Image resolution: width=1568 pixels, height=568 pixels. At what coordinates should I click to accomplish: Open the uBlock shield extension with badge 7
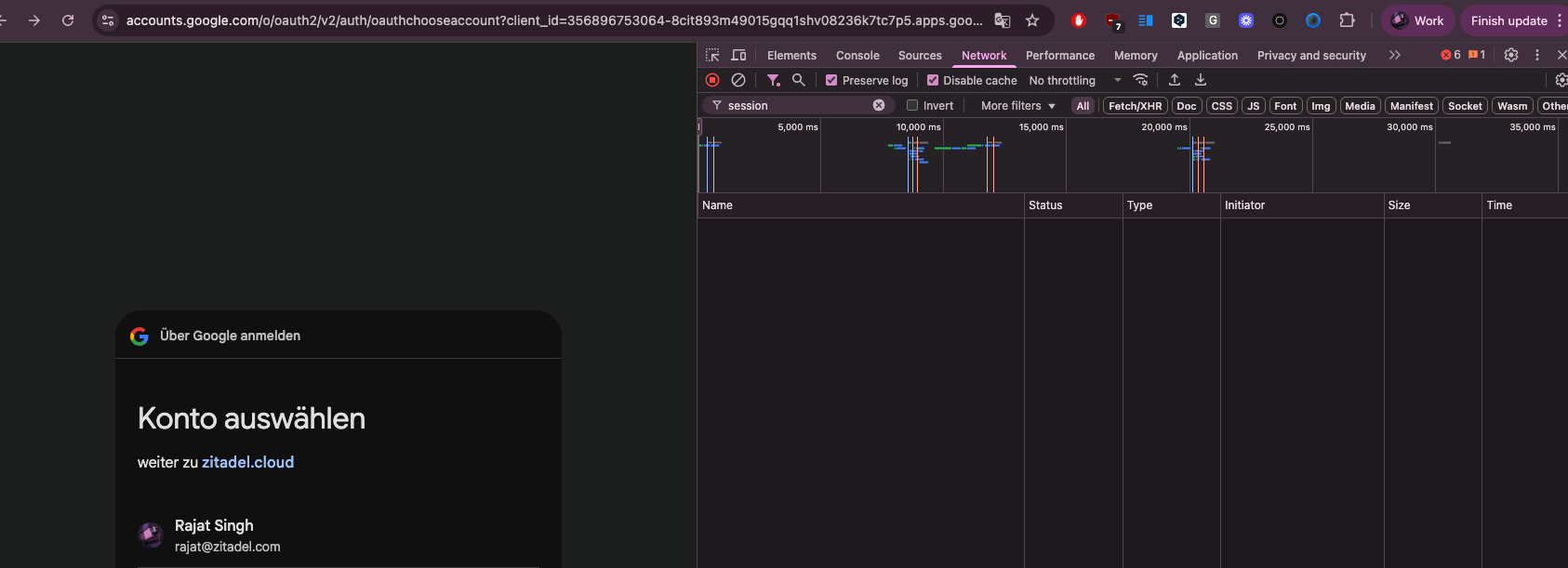1113,20
